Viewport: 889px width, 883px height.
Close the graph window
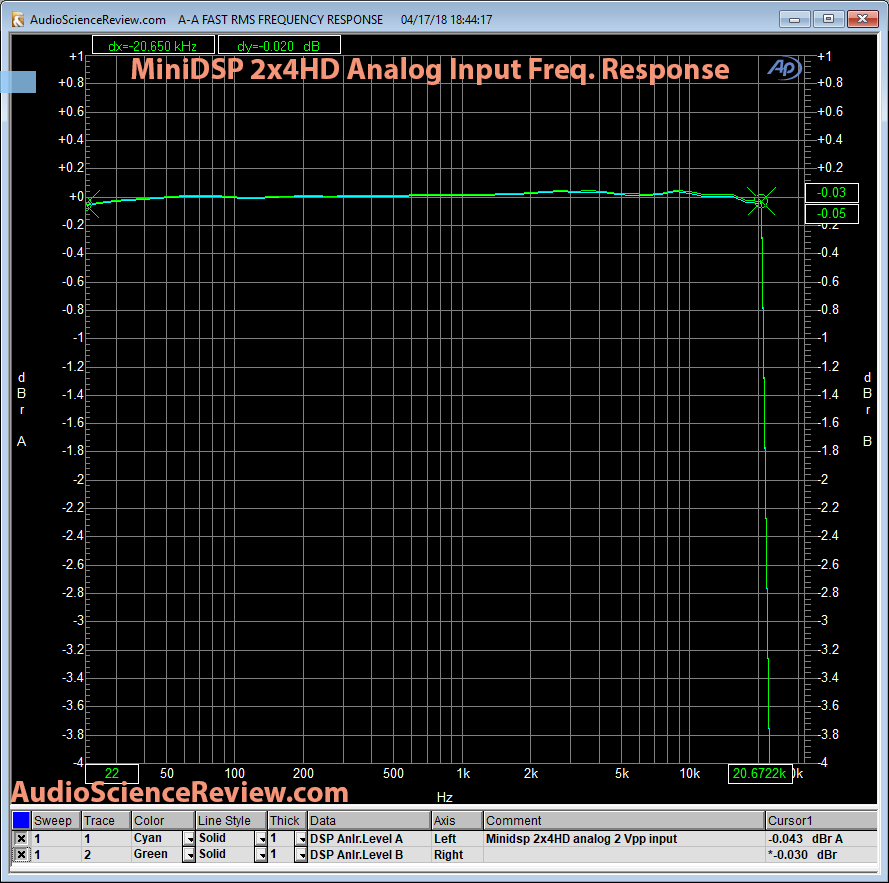point(862,19)
